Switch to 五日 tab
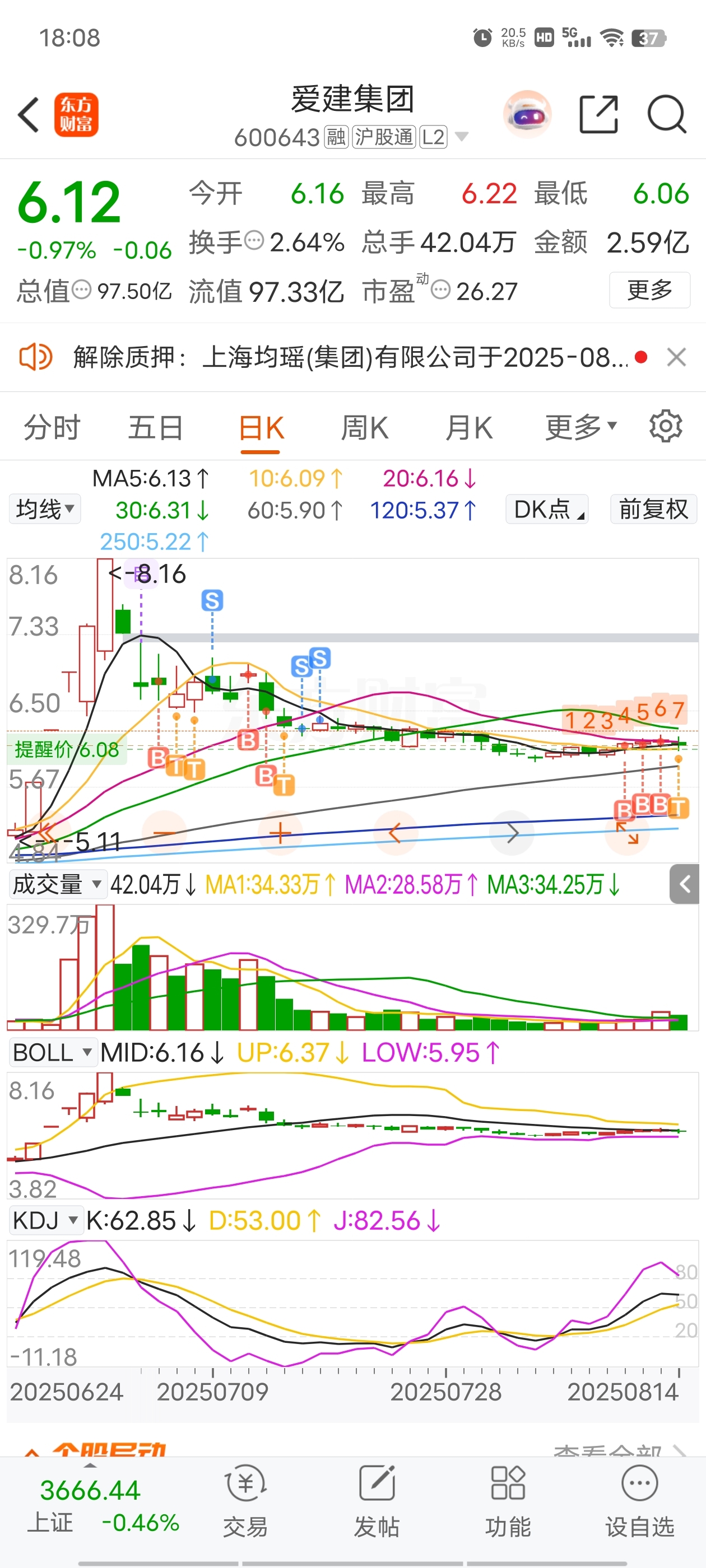This screenshot has height=1568, width=706. tap(156, 427)
